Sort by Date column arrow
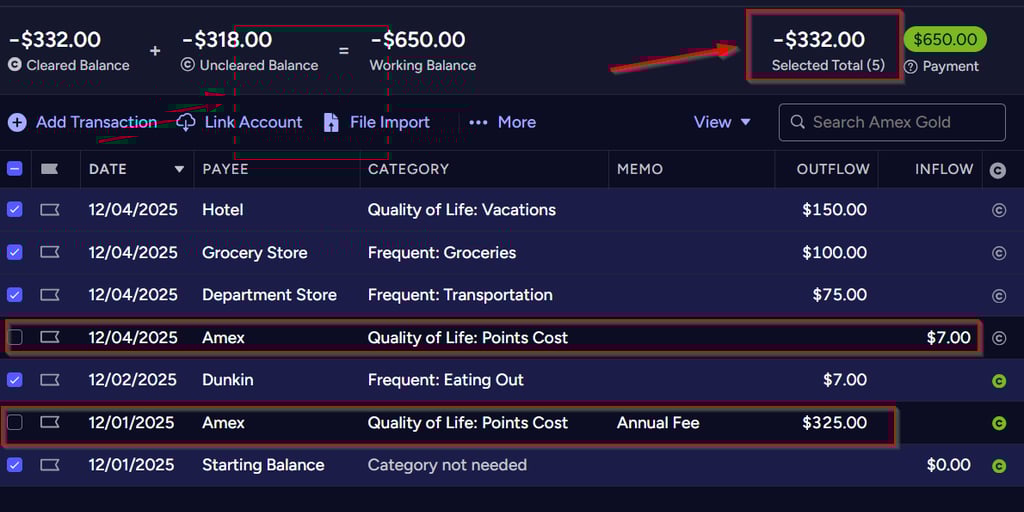The image size is (1024, 512). (180, 169)
